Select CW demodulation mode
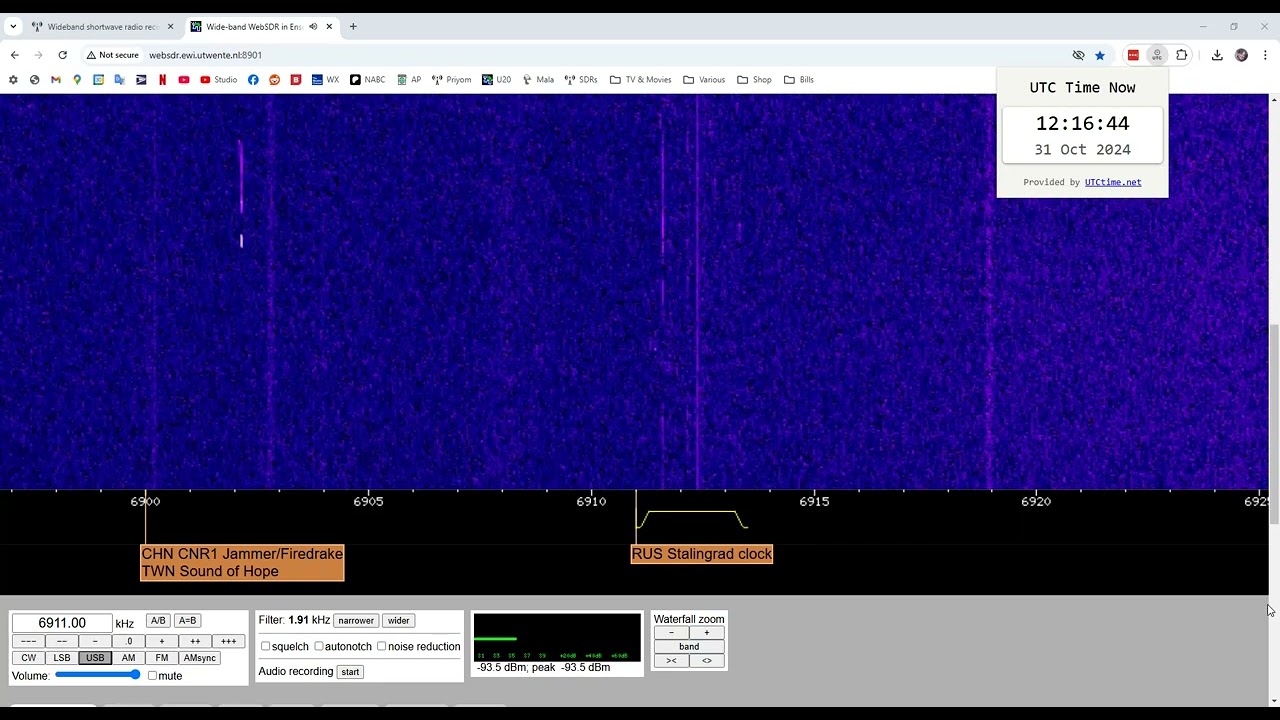 point(28,658)
